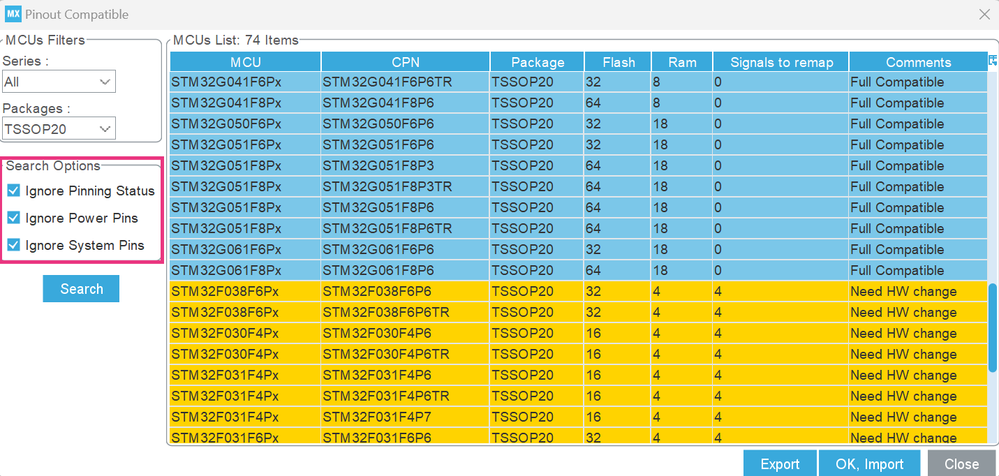Close the Pinout Compatible window
Image resolution: width=999 pixels, height=476 pixels.
(x=984, y=14)
